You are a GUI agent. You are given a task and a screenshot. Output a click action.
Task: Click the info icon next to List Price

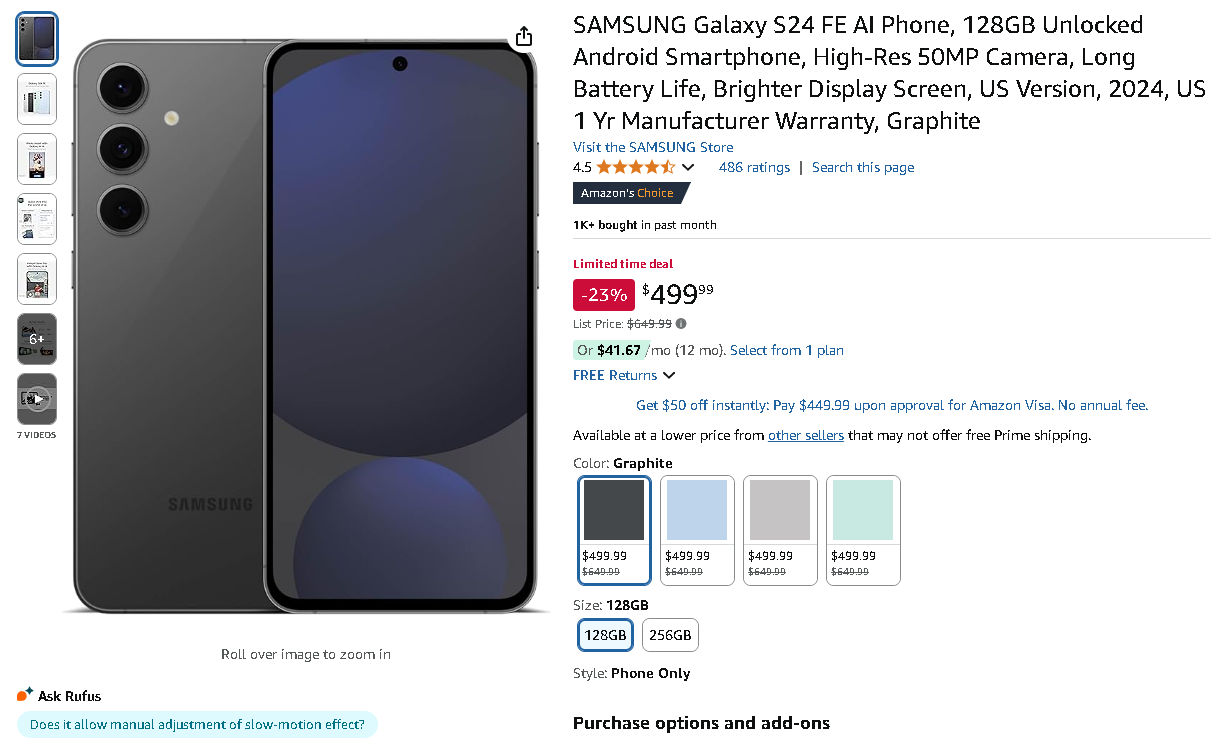point(680,323)
